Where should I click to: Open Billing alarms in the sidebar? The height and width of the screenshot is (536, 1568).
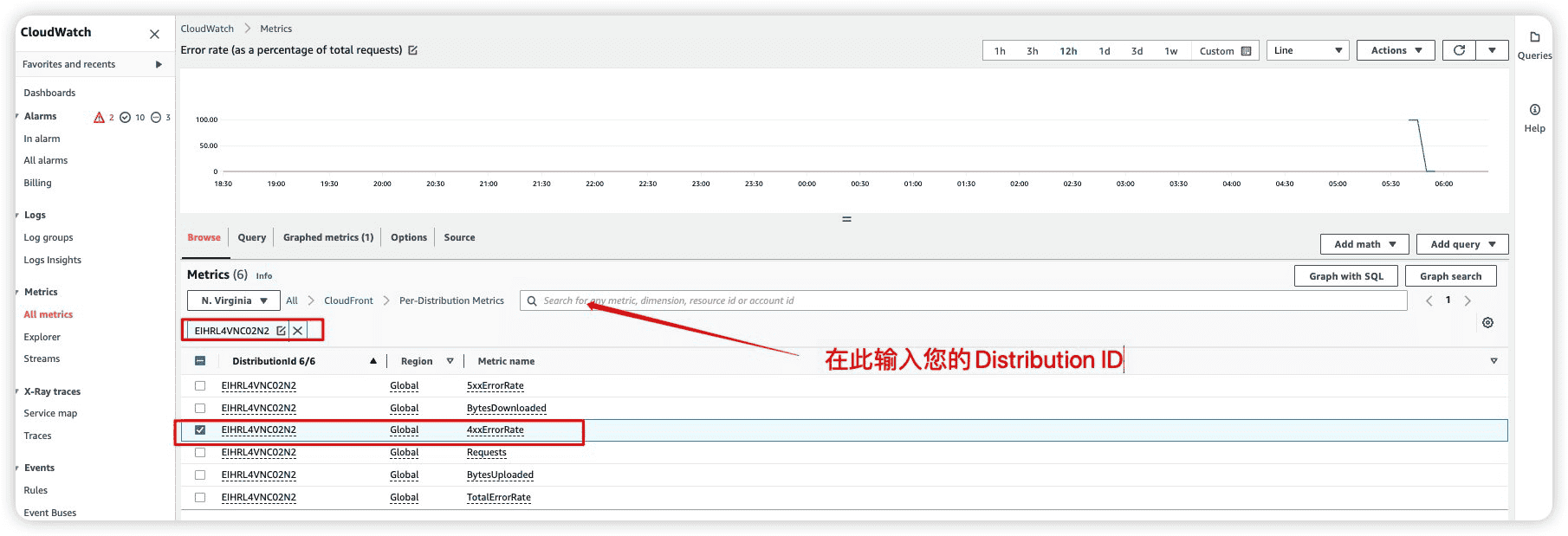pyautogui.click(x=37, y=183)
